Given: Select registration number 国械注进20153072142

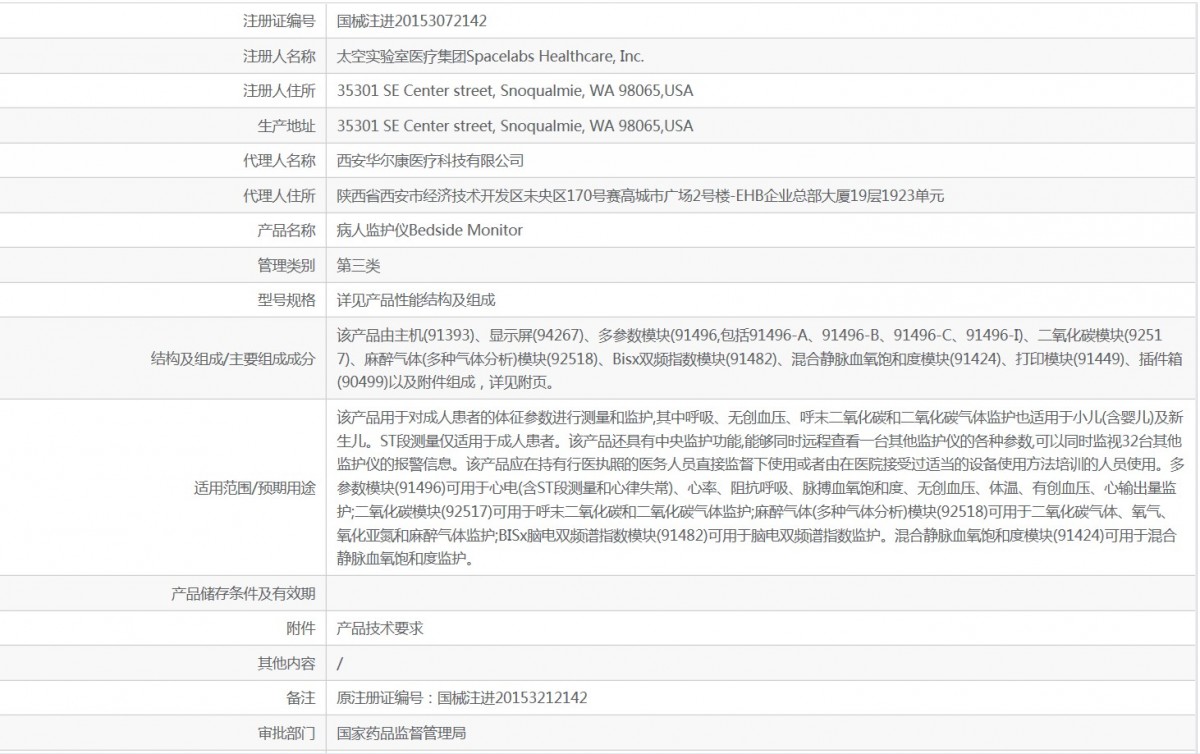Looking at the screenshot, I should (x=412, y=20).
